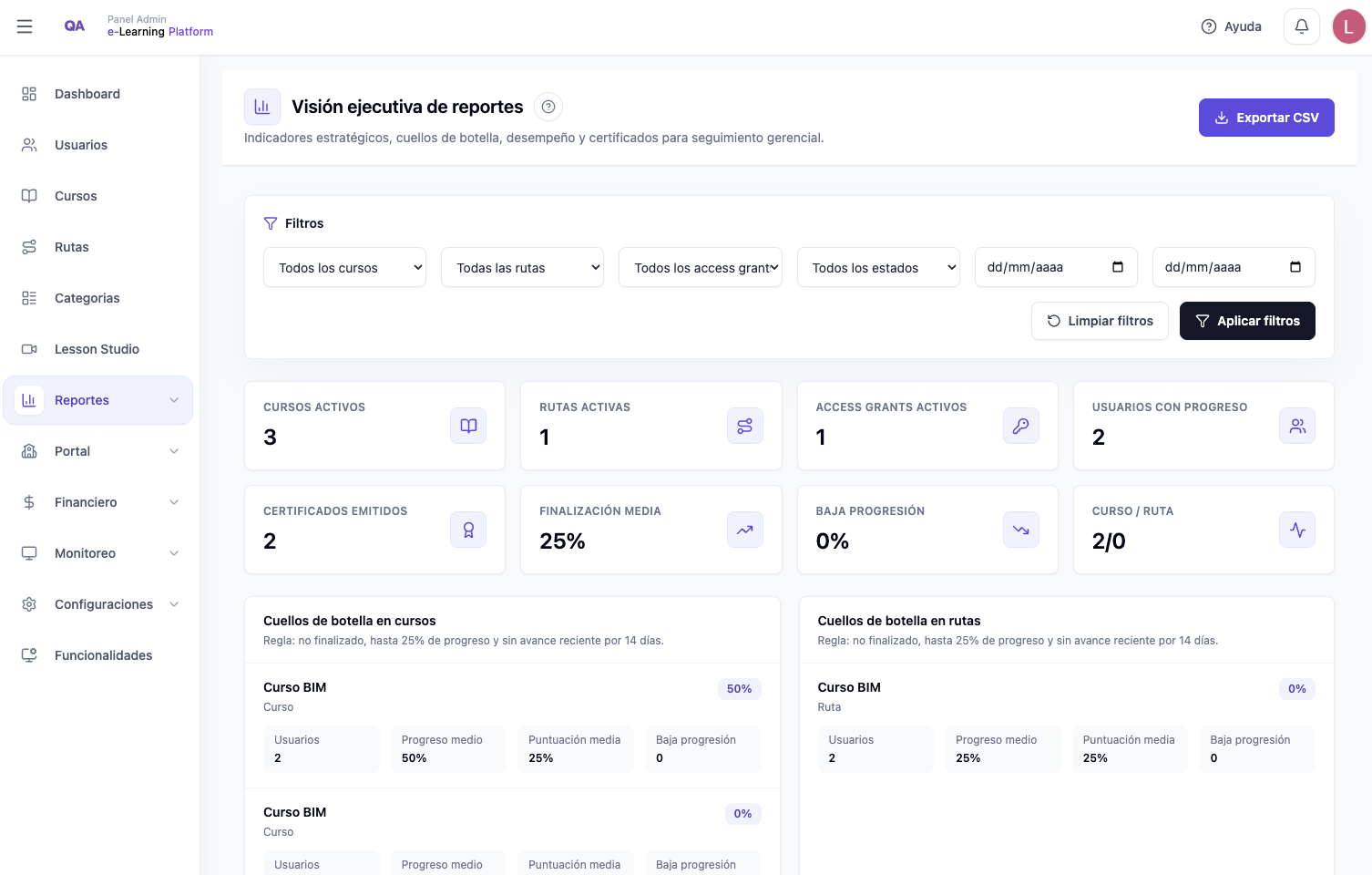Image resolution: width=1372 pixels, height=875 pixels.
Task: Click the Exportar CSV button
Action: [1266, 118]
